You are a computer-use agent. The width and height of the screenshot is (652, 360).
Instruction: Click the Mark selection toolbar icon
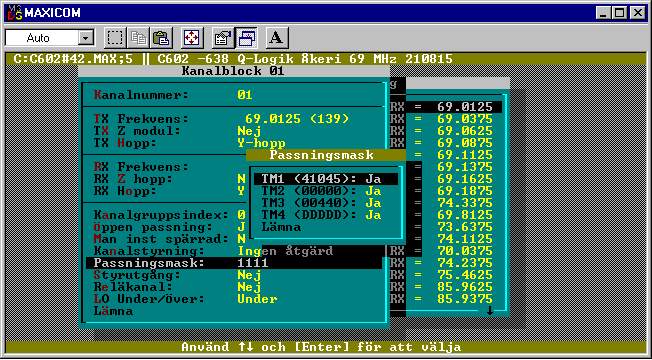click(x=114, y=38)
